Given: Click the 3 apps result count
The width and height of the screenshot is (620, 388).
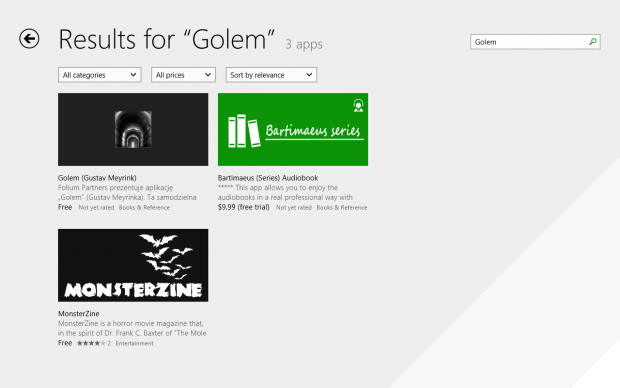Looking at the screenshot, I should coord(304,44).
